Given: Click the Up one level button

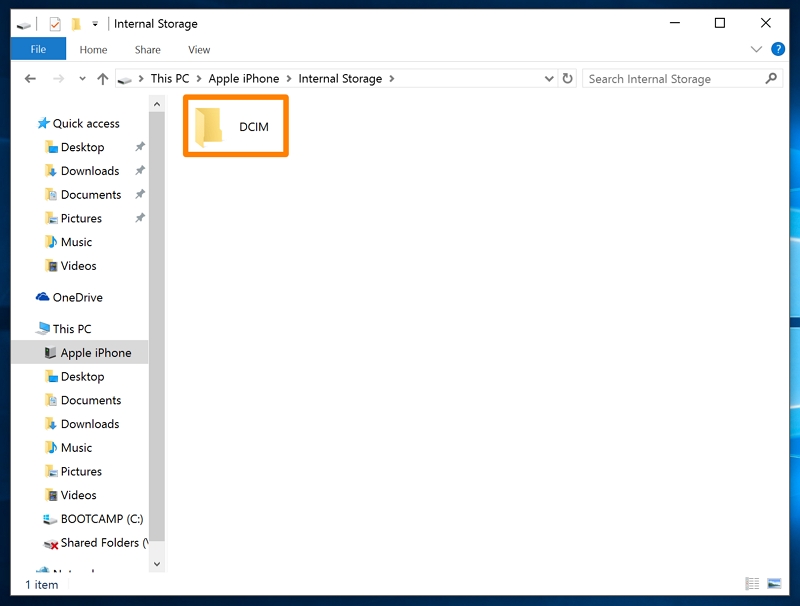Looking at the screenshot, I should tap(102, 78).
